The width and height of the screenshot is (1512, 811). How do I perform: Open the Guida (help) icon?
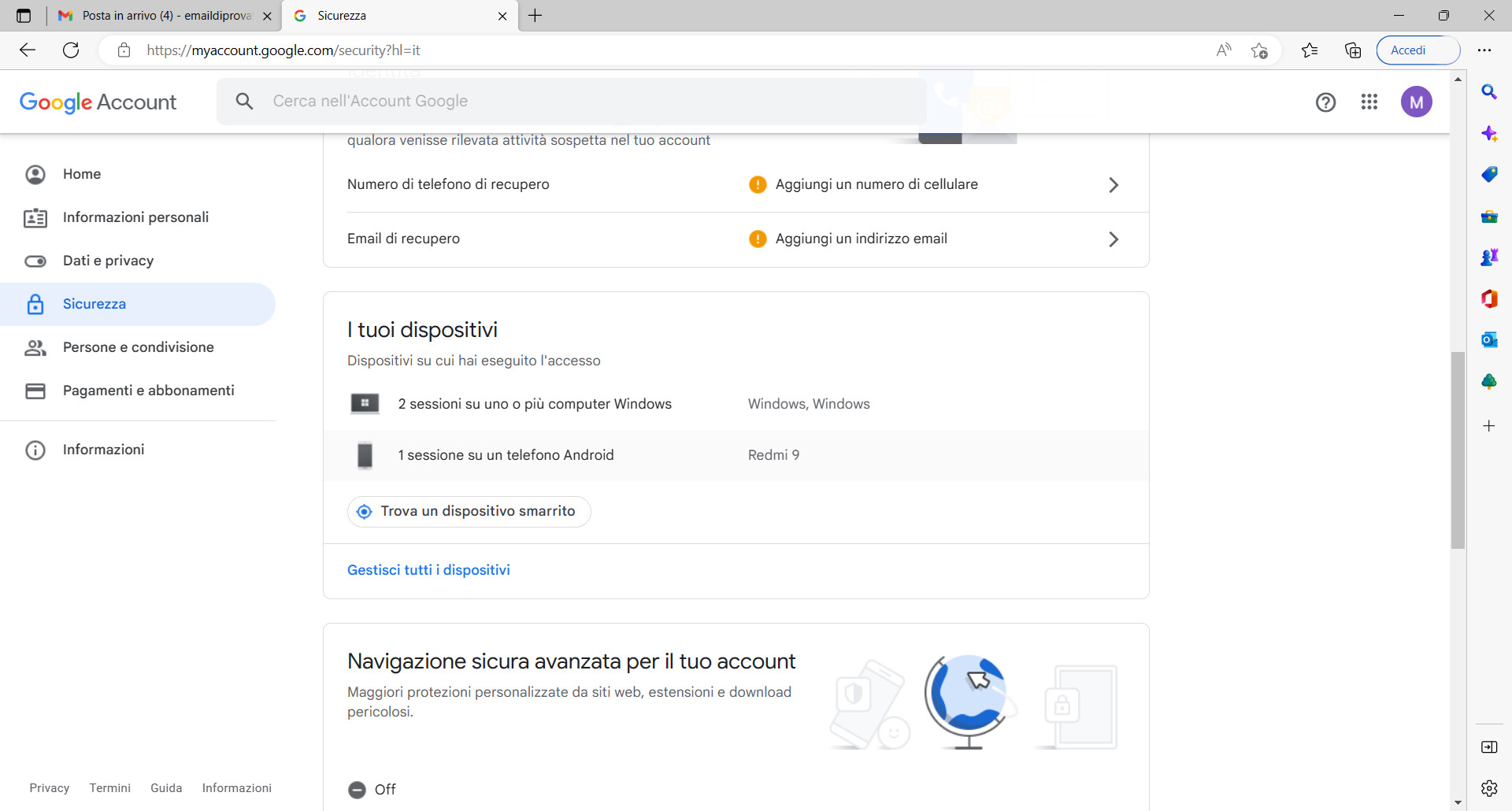pyautogui.click(x=1326, y=102)
